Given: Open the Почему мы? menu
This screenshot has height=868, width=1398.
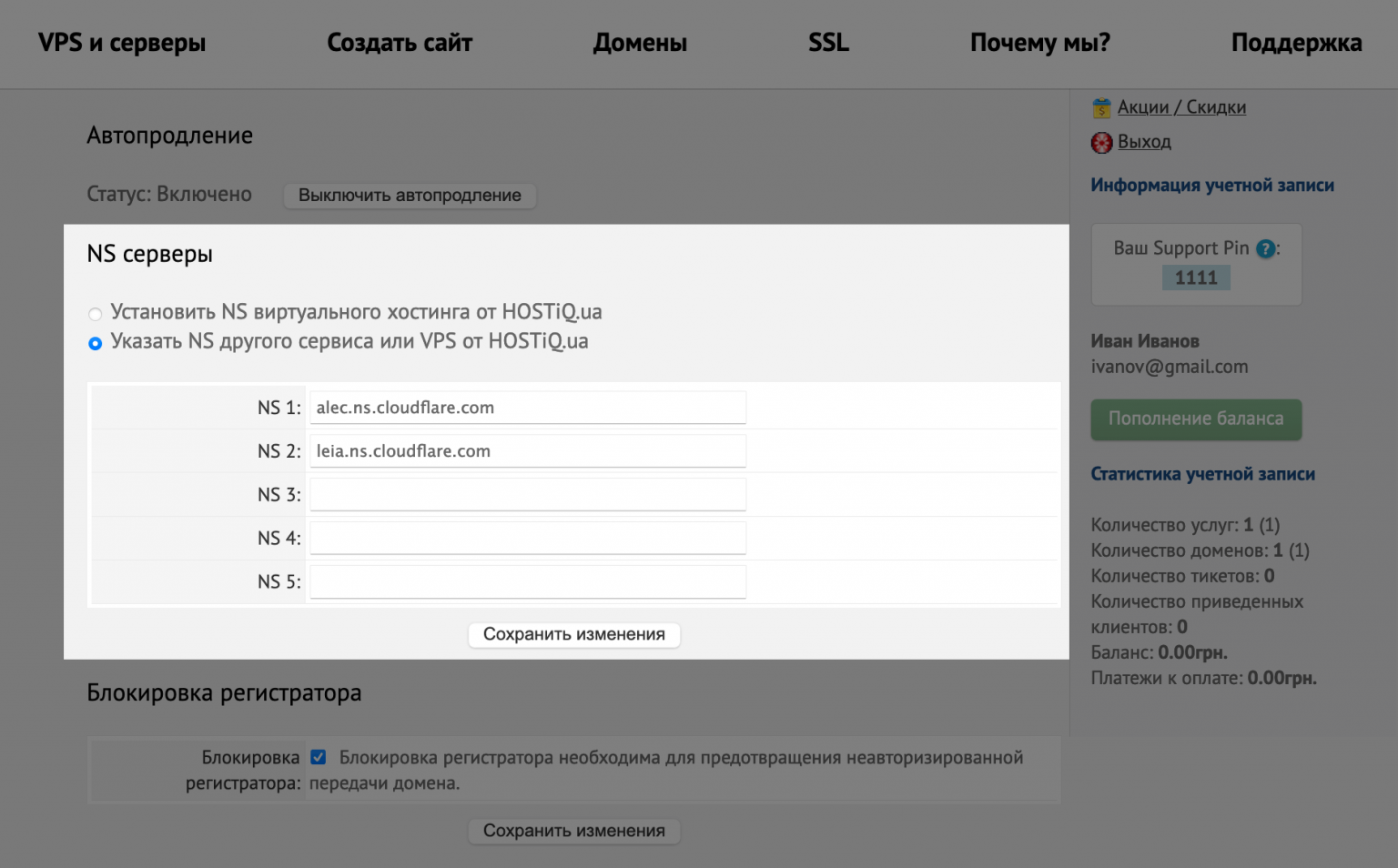Looking at the screenshot, I should click(1040, 43).
